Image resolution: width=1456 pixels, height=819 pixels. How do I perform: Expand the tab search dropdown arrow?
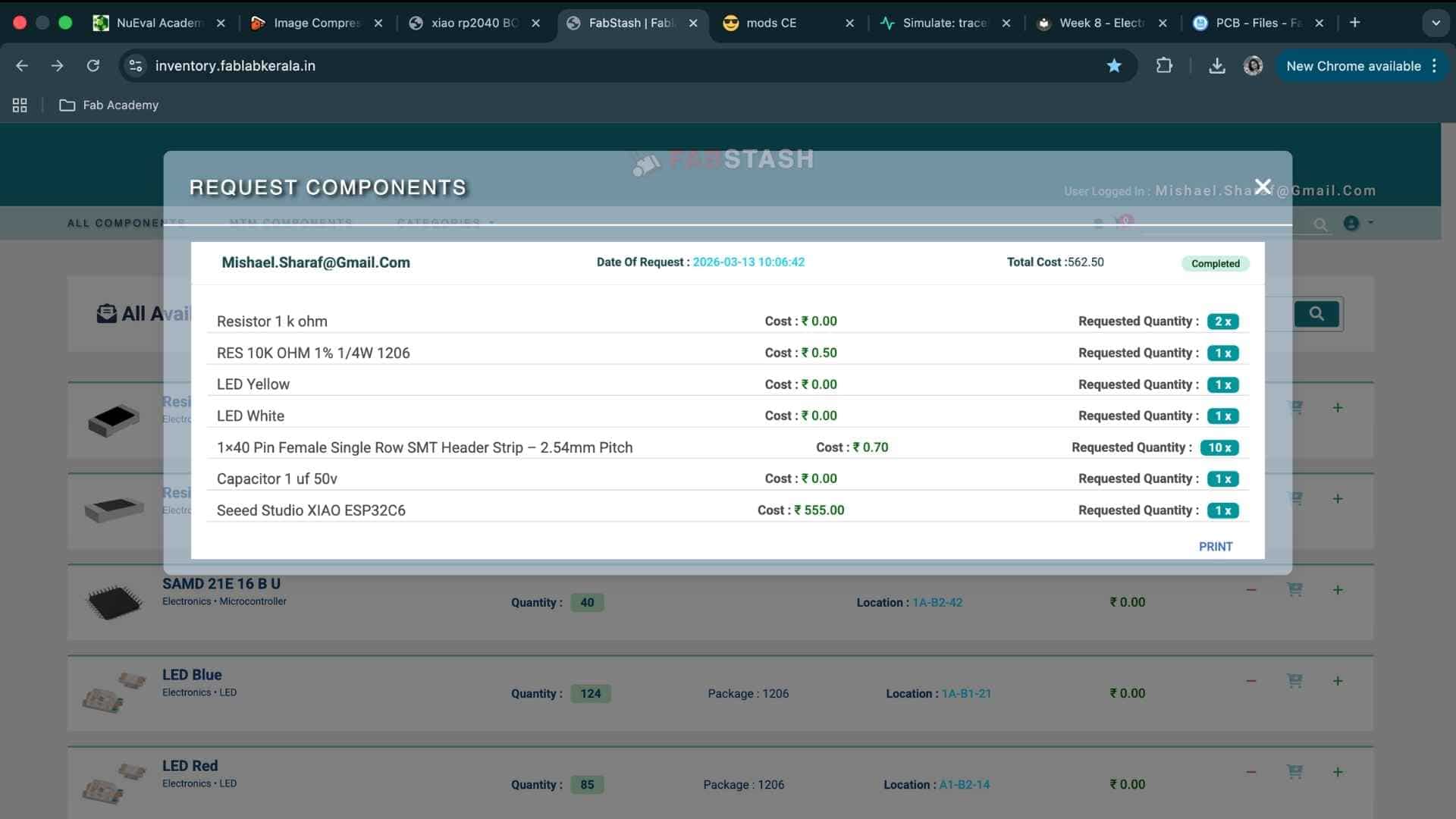point(1436,23)
